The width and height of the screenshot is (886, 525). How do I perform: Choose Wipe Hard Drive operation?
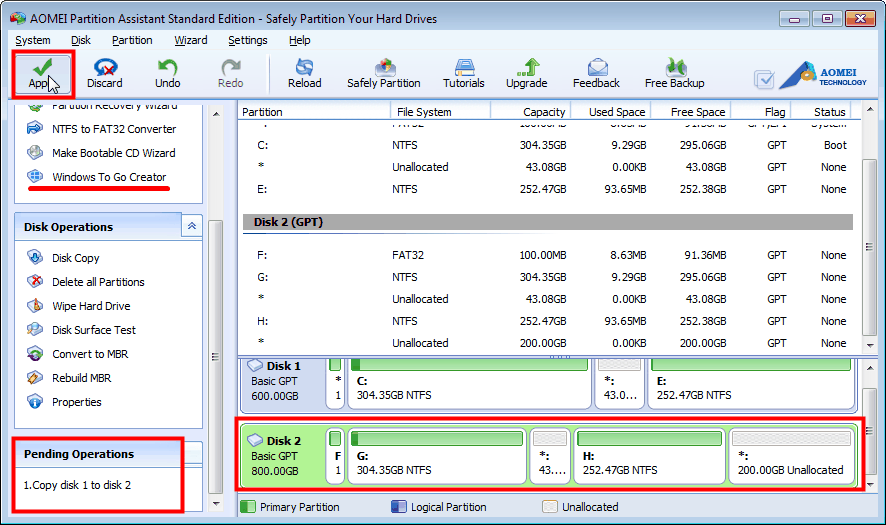(x=79, y=306)
